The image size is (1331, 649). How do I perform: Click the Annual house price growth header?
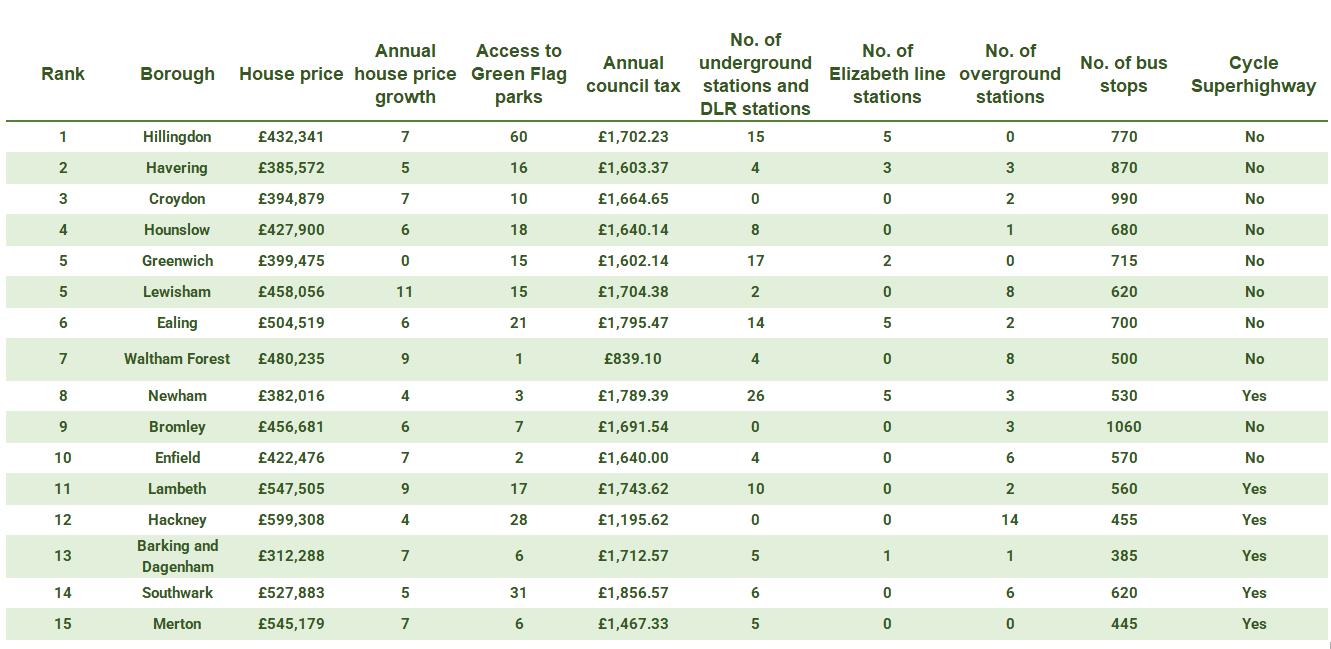coord(405,74)
